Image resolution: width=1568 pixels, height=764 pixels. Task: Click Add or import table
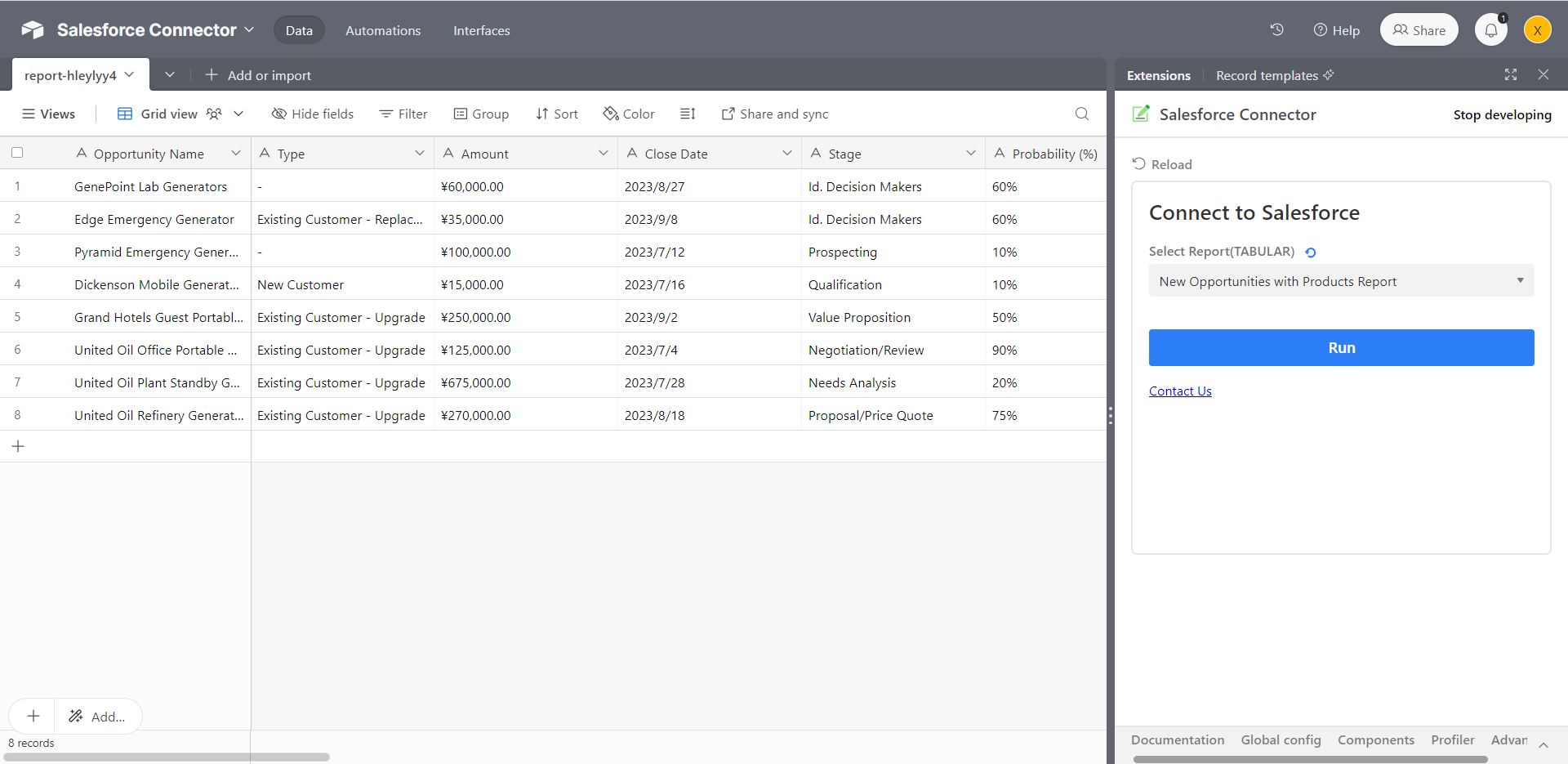coord(258,75)
